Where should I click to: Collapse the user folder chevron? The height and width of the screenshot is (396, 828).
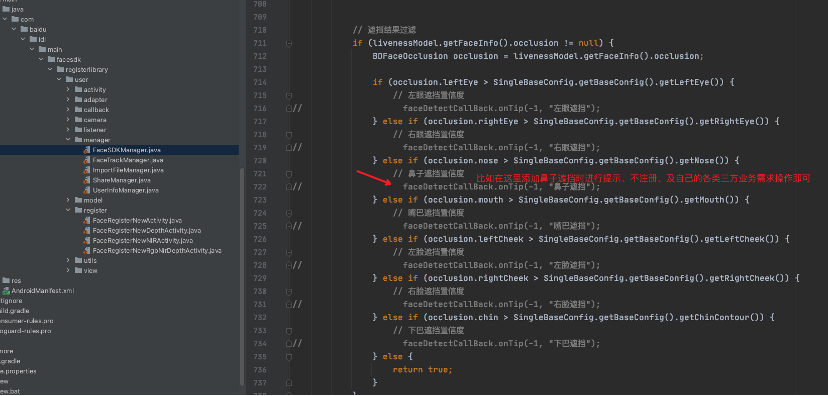click(x=60, y=80)
